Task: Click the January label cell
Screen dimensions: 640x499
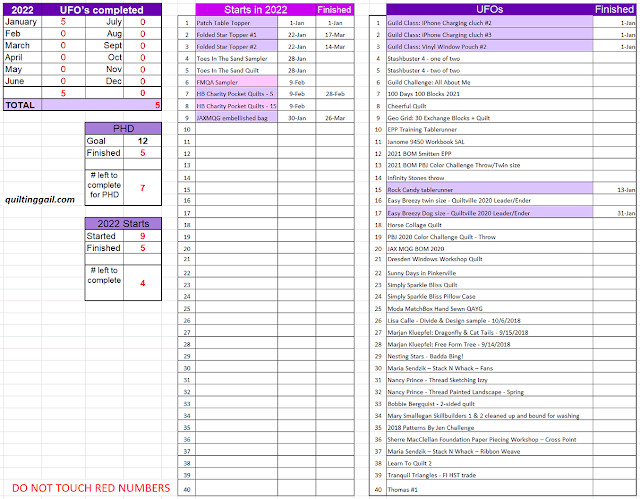Action: 22,22
